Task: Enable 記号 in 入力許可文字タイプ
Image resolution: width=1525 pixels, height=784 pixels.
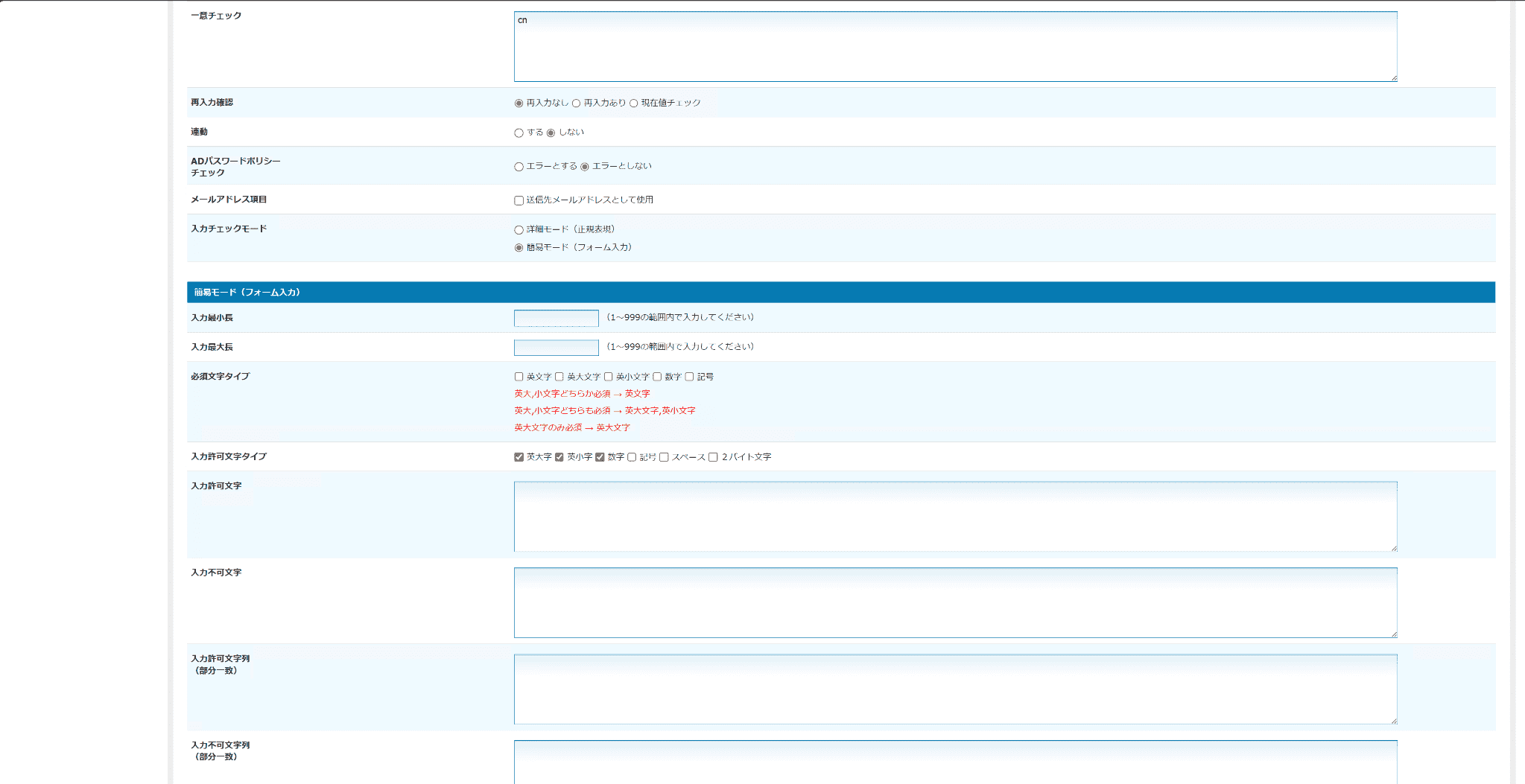Action: [x=632, y=457]
